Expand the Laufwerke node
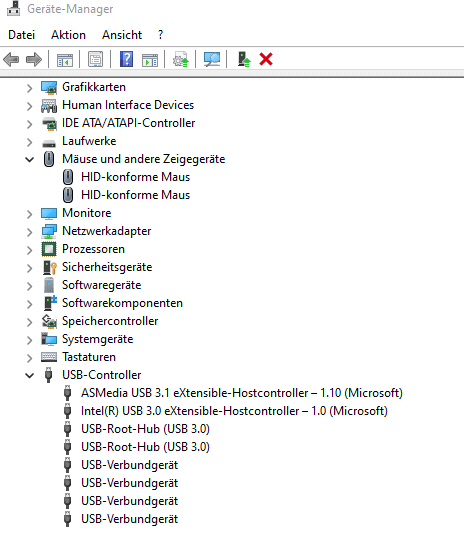This screenshot has height=537, width=464. 29,142
